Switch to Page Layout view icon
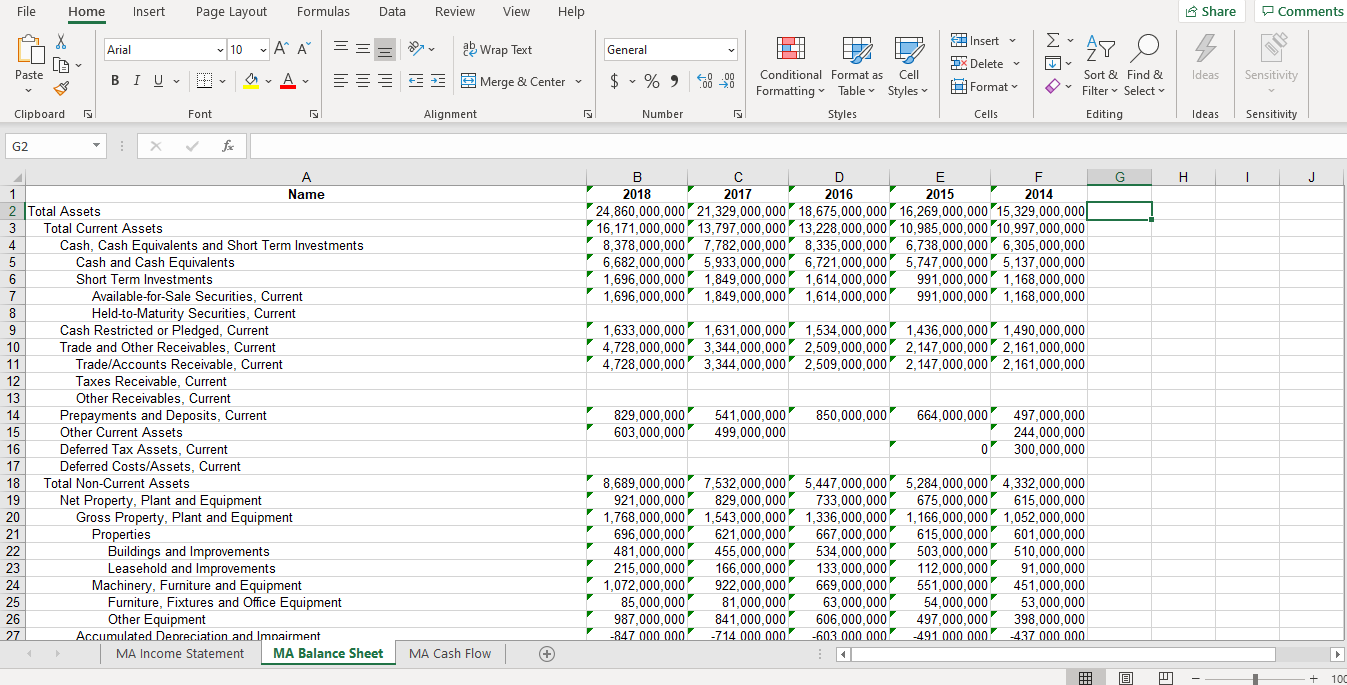This screenshot has width=1347, height=685. coord(1127,678)
